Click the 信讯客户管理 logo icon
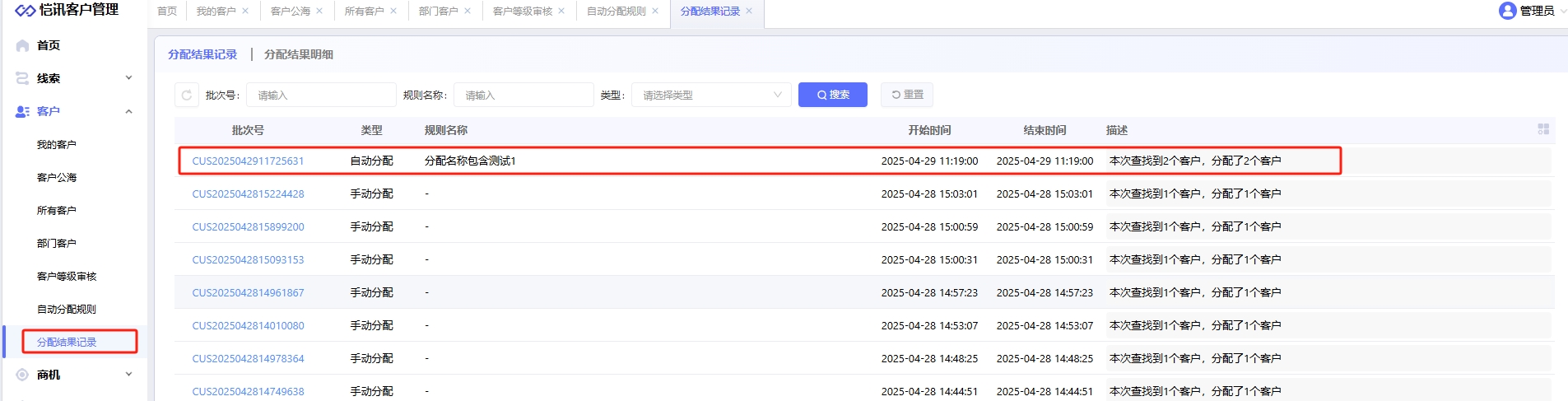 point(25,10)
